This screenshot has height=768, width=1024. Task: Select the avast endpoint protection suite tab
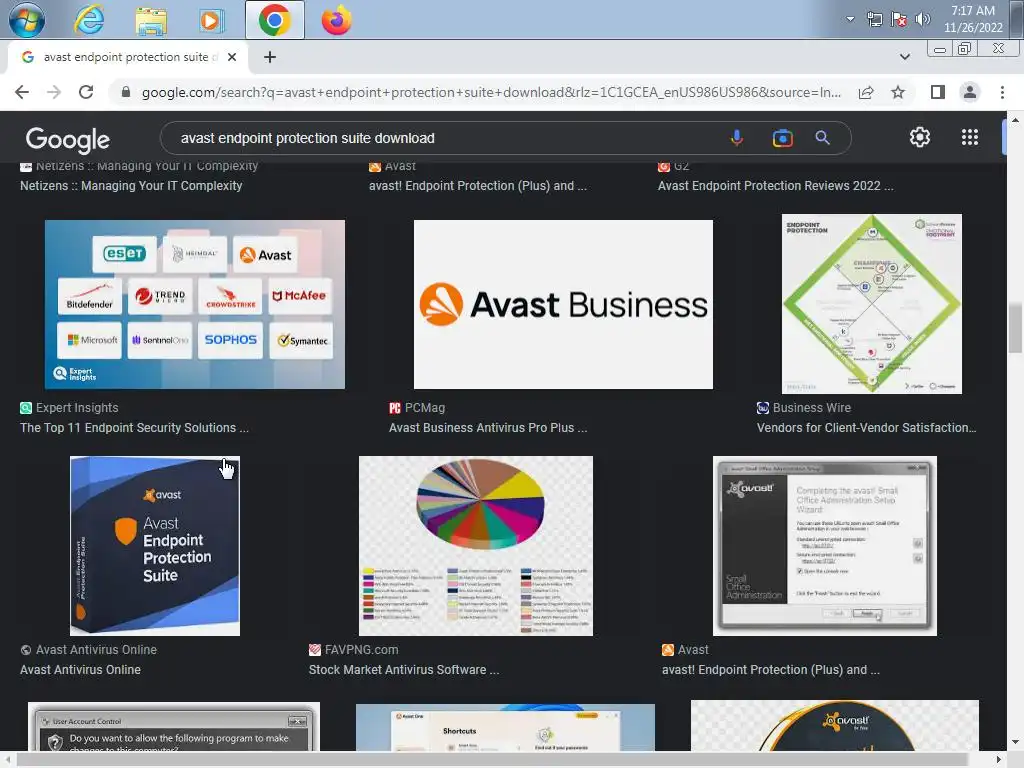[x=128, y=57]
